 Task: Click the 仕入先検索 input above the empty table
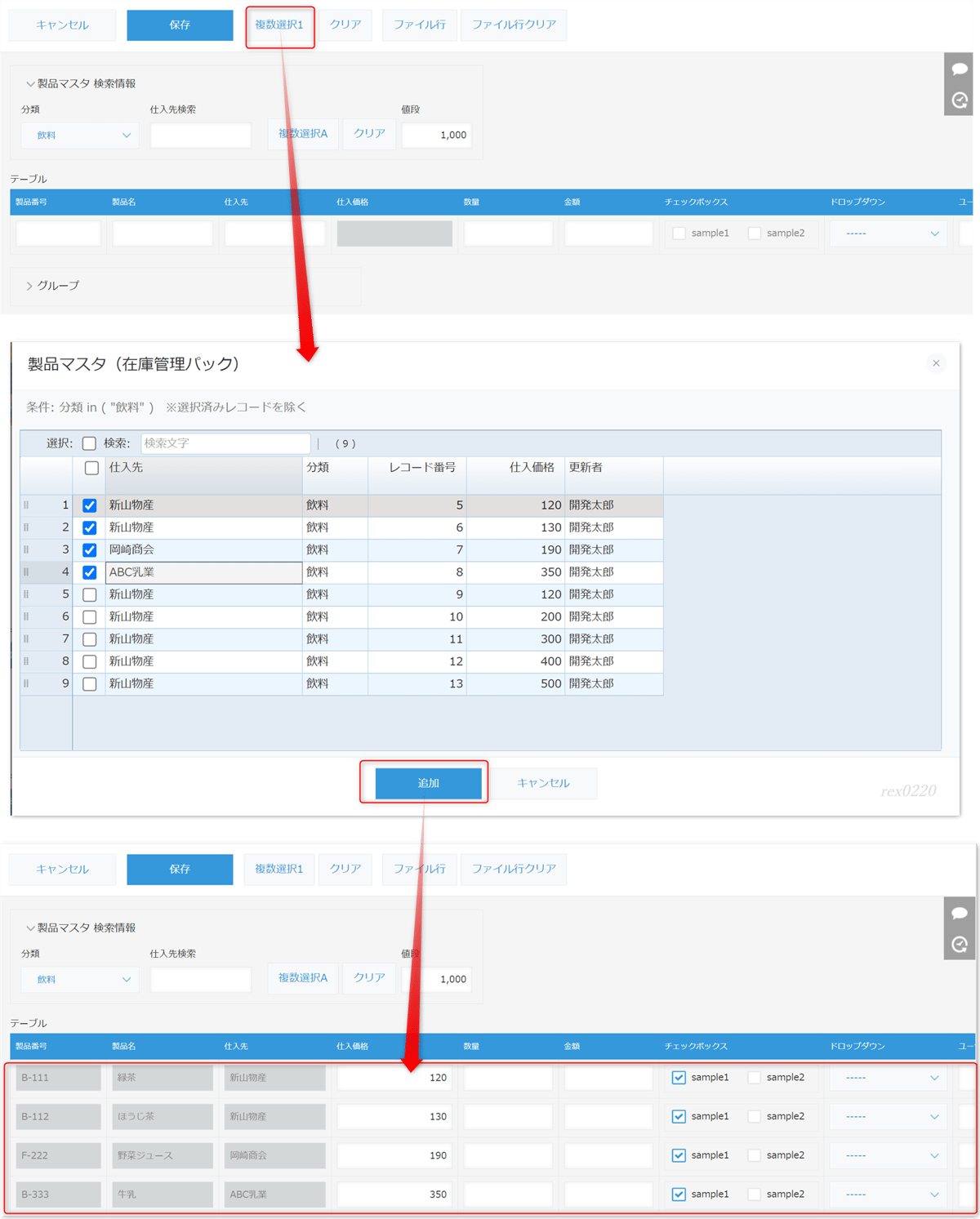[201, 136]
